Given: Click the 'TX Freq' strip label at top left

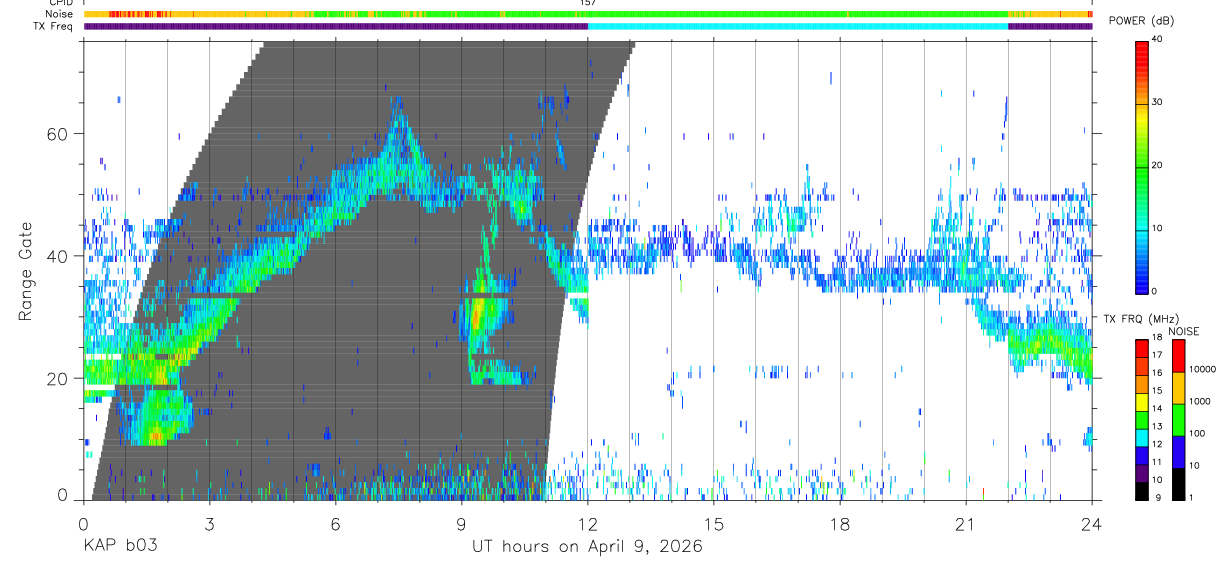Looking at the screenshot, I should point(55,26).
